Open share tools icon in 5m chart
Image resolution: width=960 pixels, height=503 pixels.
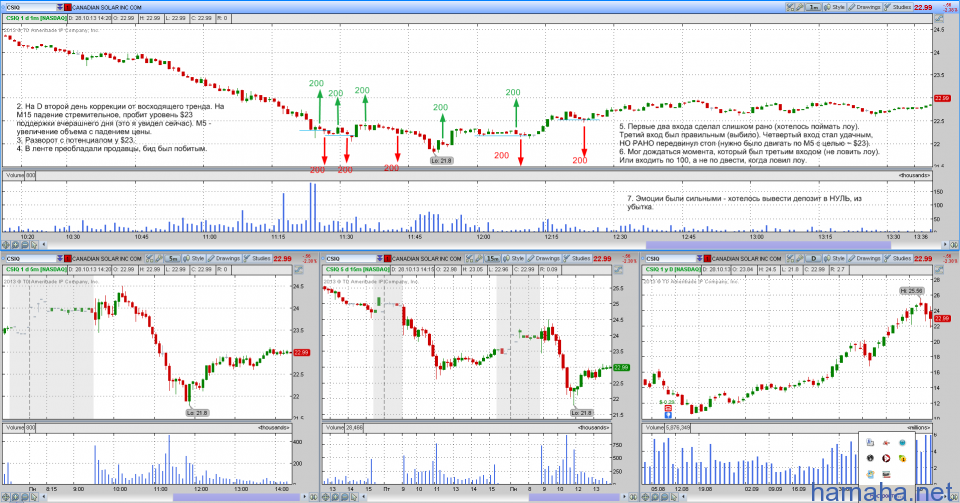(149, 259)
